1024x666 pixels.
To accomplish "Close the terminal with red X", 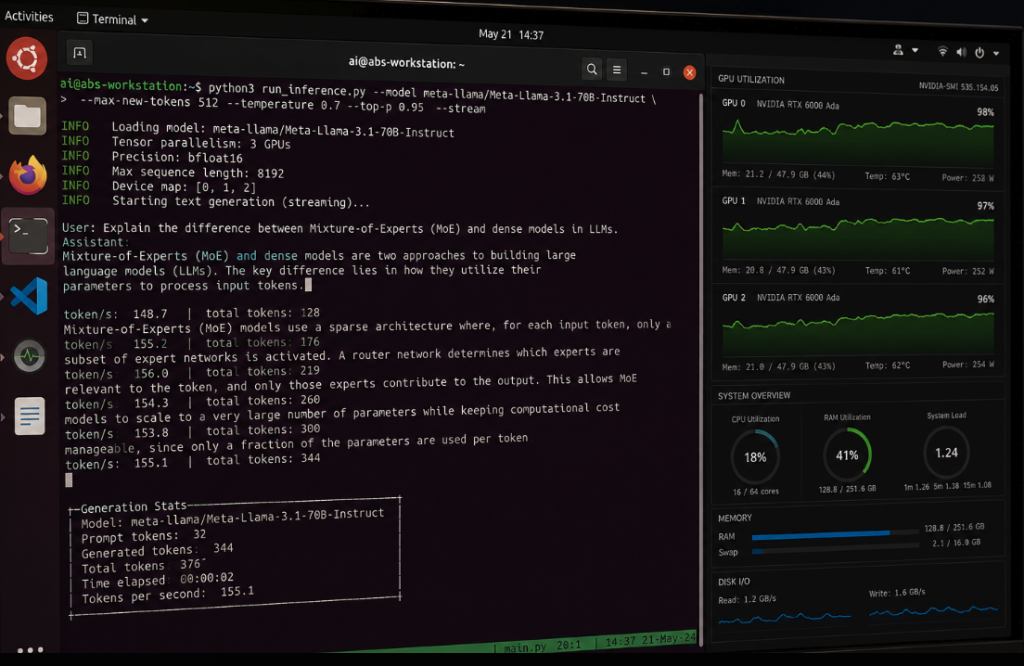I will point(689,72).
